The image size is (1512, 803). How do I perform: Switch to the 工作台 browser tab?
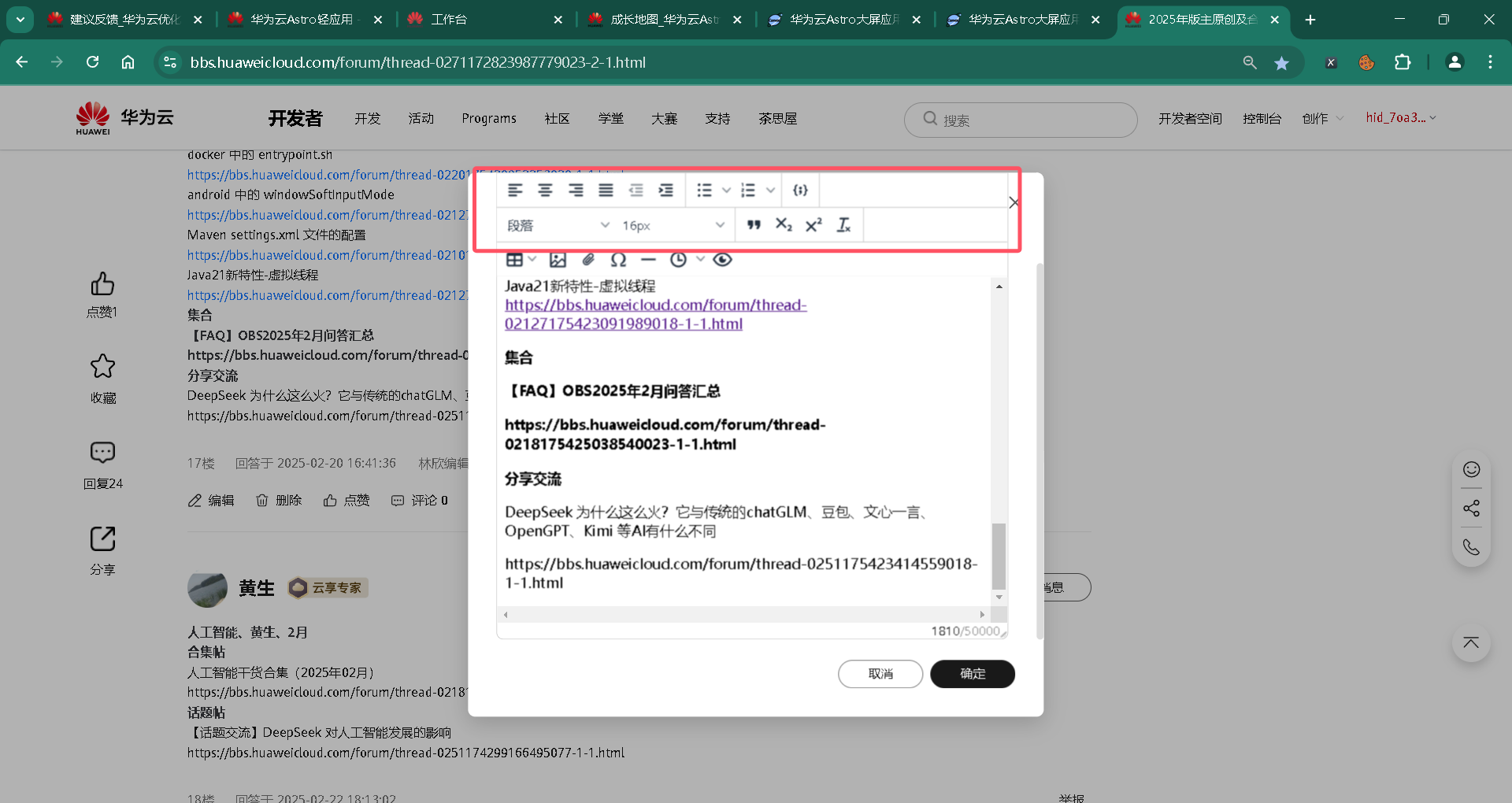485,20
